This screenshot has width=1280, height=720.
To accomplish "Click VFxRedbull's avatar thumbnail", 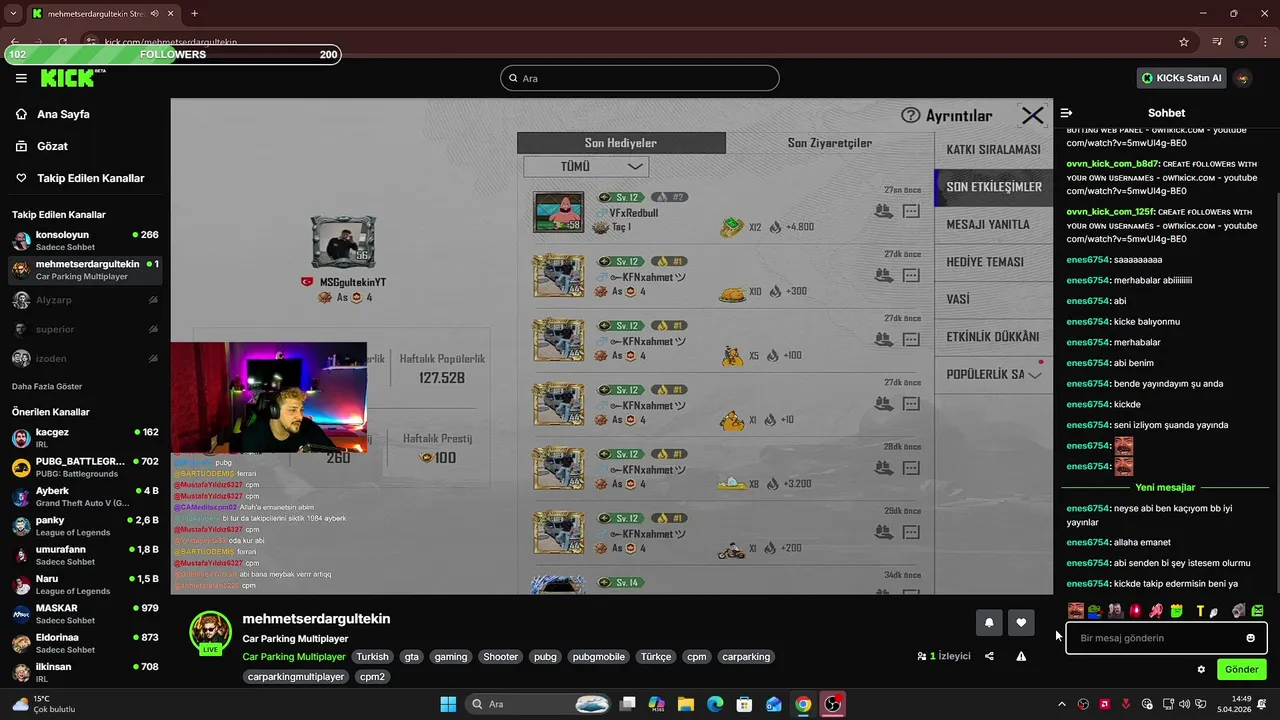I will (558, 213).
